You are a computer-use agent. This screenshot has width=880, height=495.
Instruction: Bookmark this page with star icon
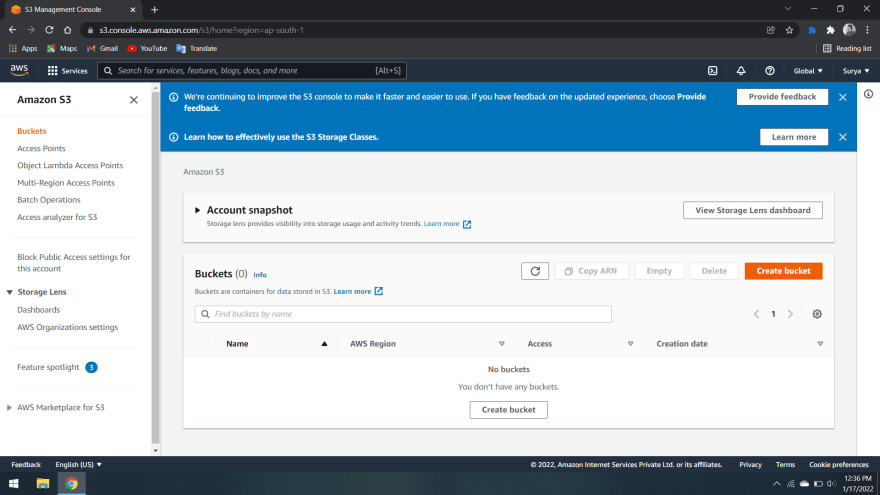click(x=789, y=30)
